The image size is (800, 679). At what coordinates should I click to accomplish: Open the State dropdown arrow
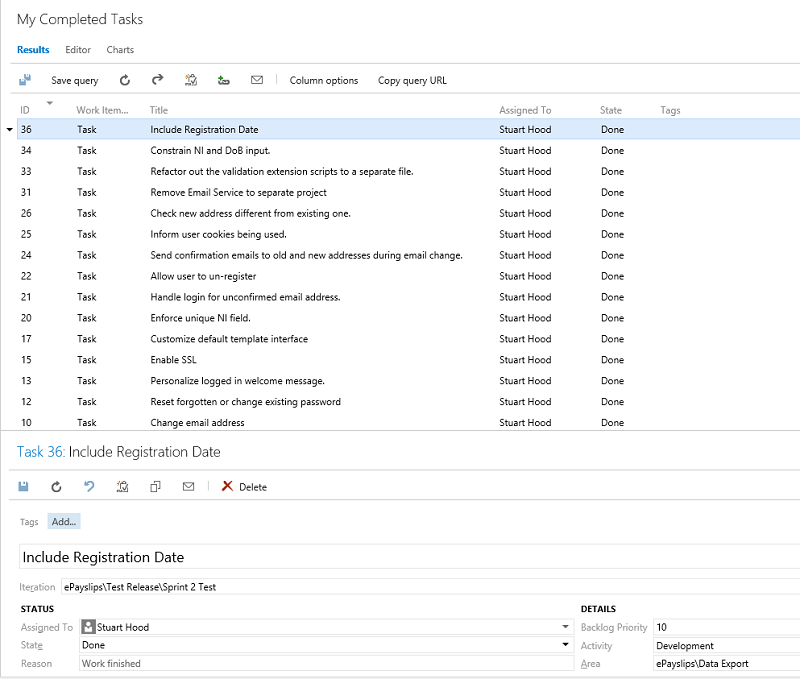(565, 645)
